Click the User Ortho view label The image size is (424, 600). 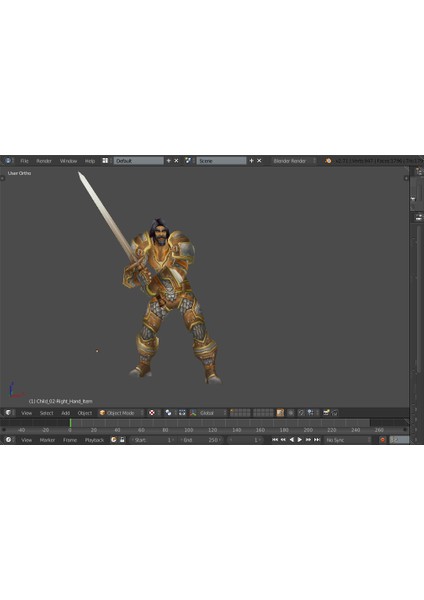tap(20, 173)
